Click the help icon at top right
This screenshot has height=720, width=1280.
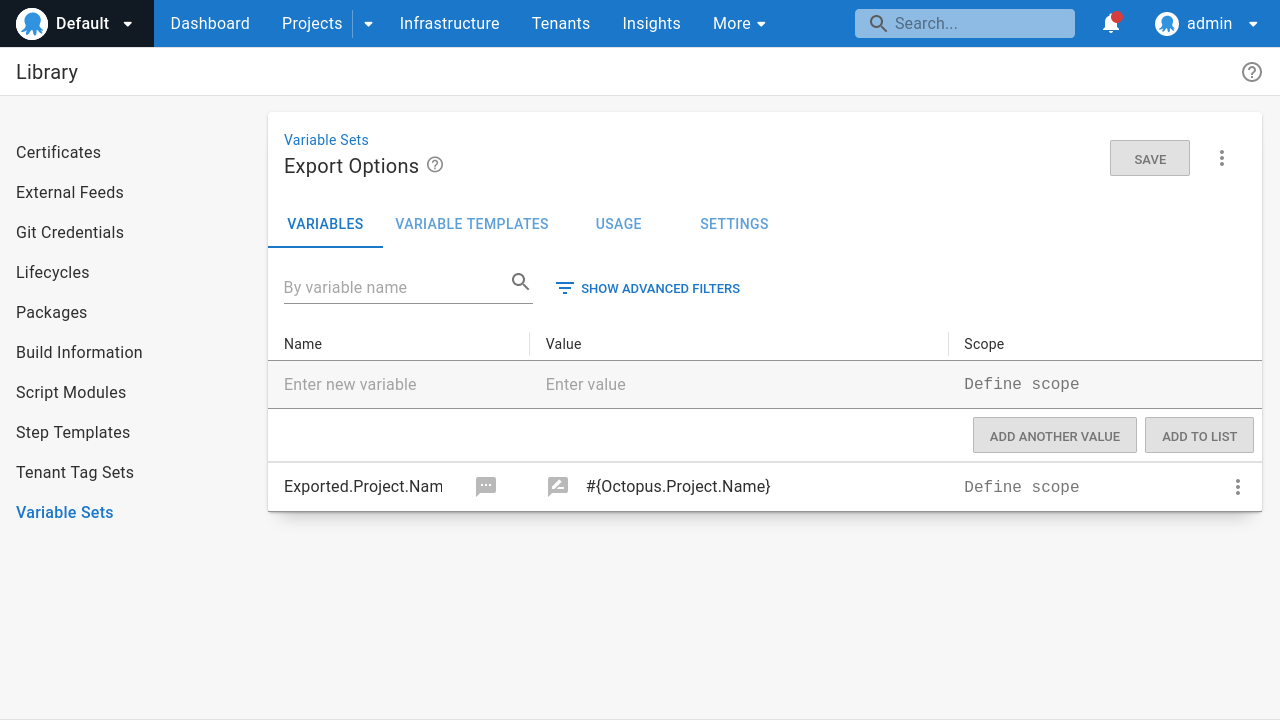pos(1251,72)
